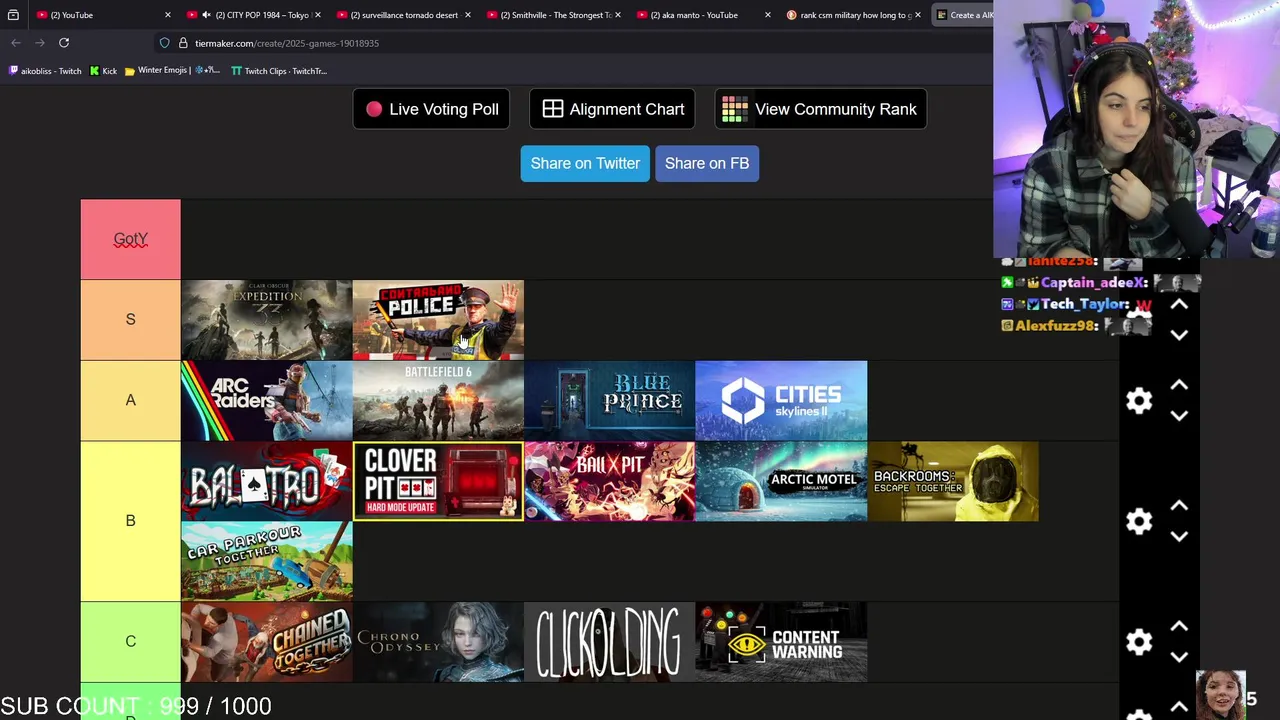Select Ball x Pit game tile
The image size is (1280, 720).
[x=609, y=481]
